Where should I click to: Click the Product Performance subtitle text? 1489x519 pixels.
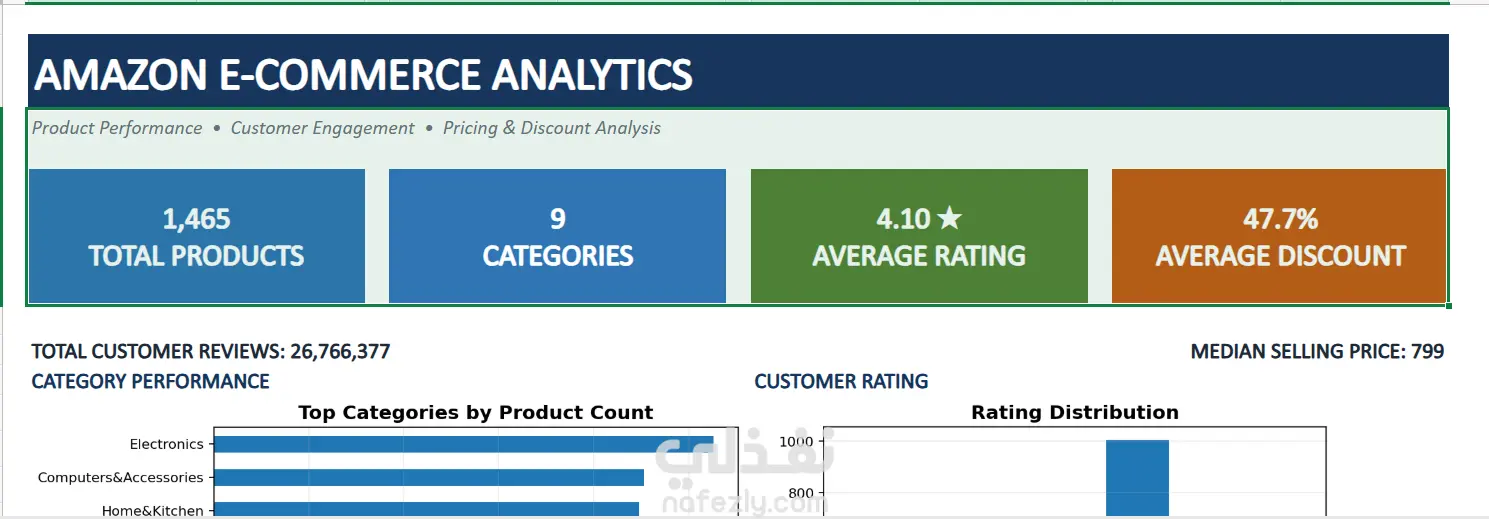click(x=117, y=128)
